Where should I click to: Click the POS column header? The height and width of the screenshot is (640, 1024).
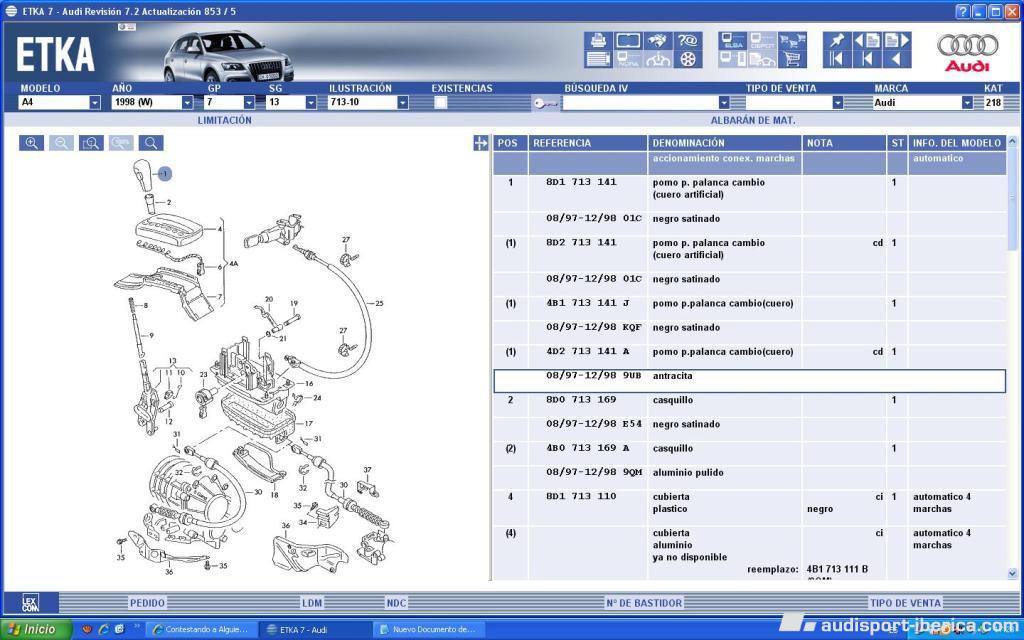[x=510, y=143]
